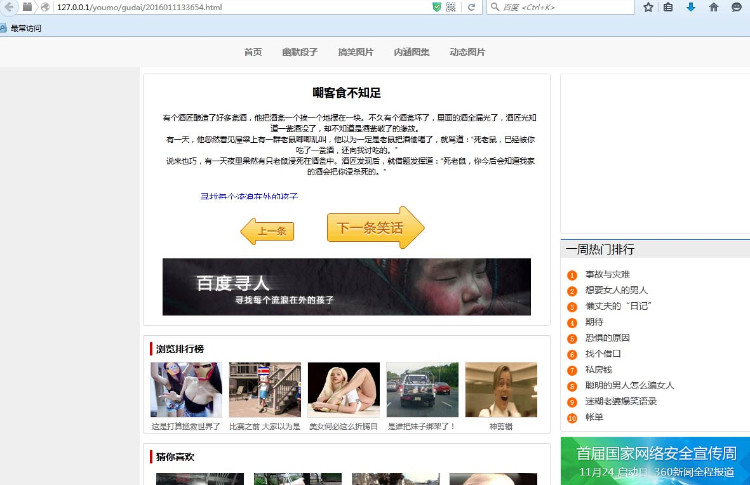Open ranked item 聪明的男人怎么骗女人
This screenshot has width=750, height=485.
629,386
